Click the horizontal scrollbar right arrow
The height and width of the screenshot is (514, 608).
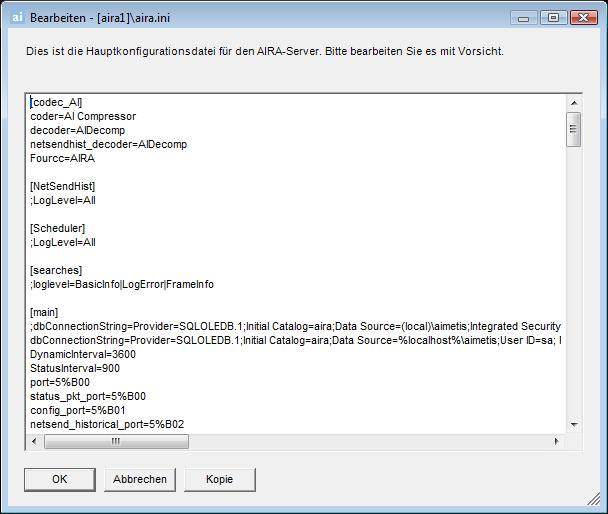click(x=556, y=441)
